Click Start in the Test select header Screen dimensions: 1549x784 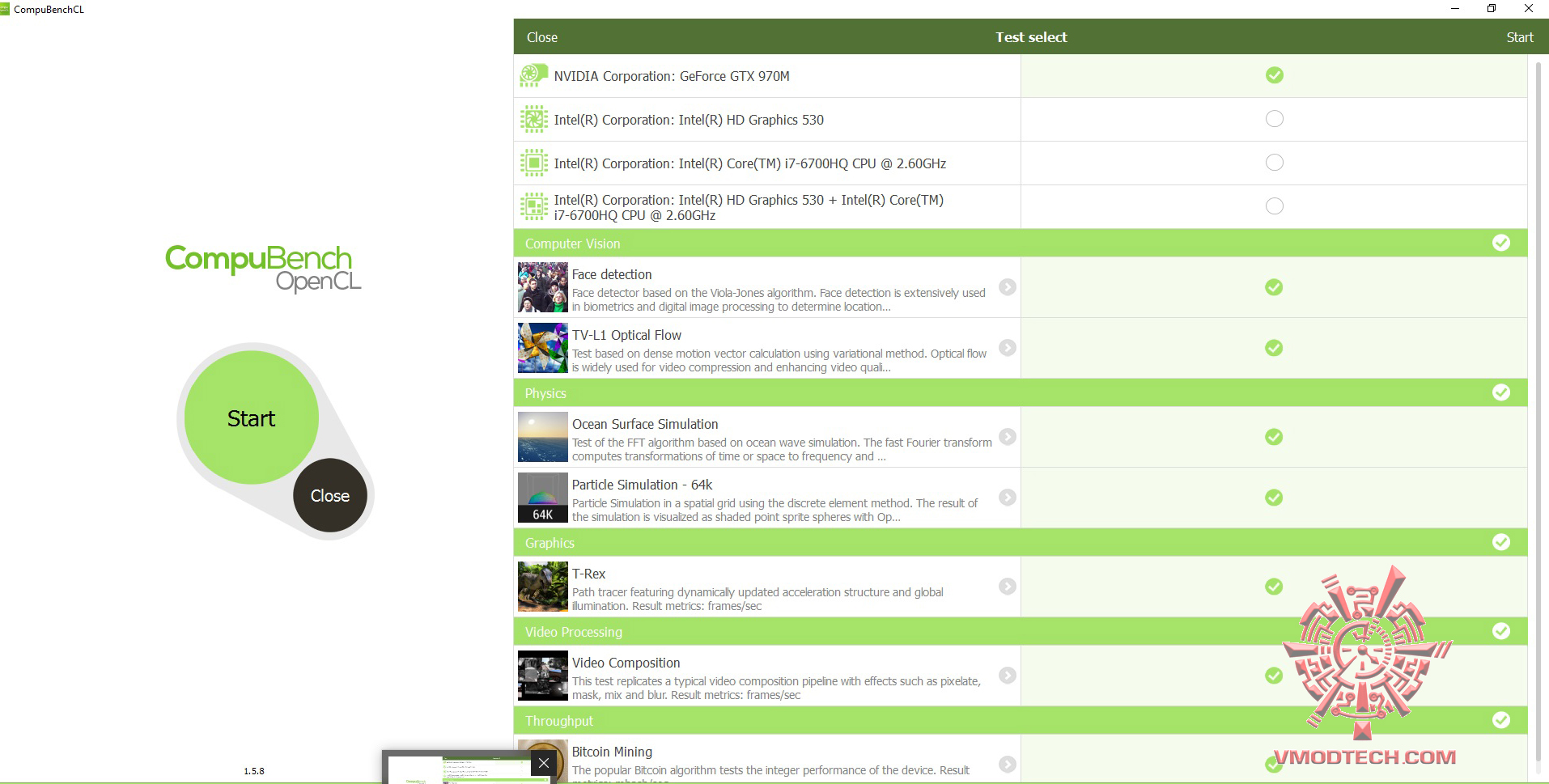1520,37
